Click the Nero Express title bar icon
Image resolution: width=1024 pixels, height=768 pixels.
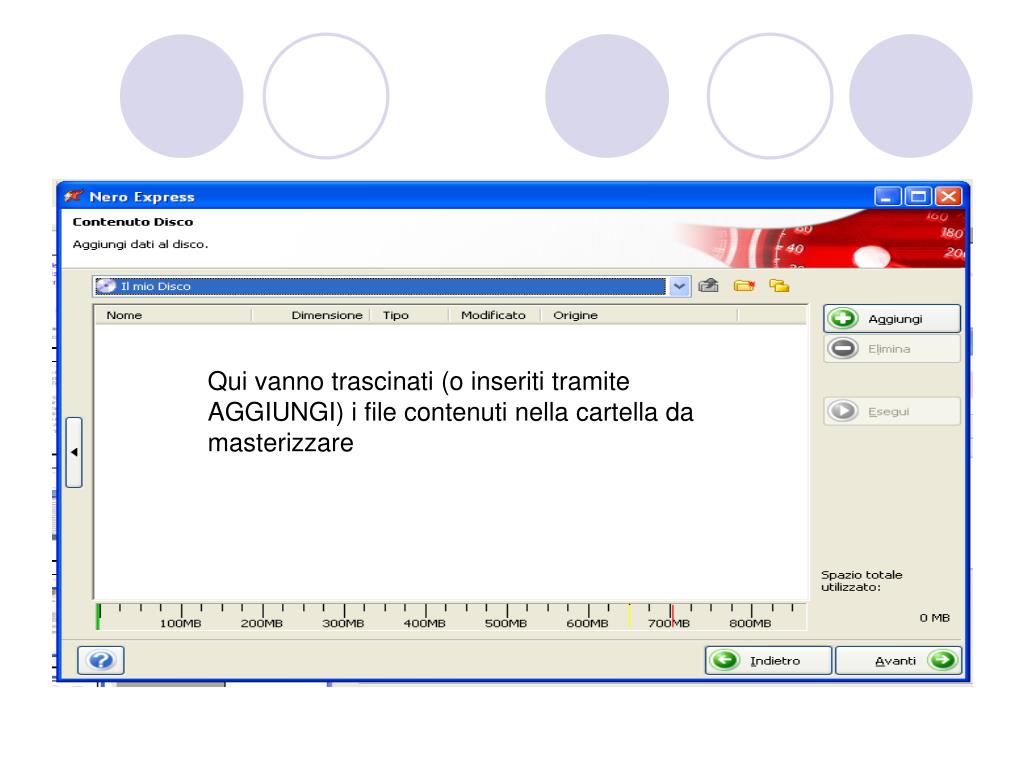click(74, 196)
